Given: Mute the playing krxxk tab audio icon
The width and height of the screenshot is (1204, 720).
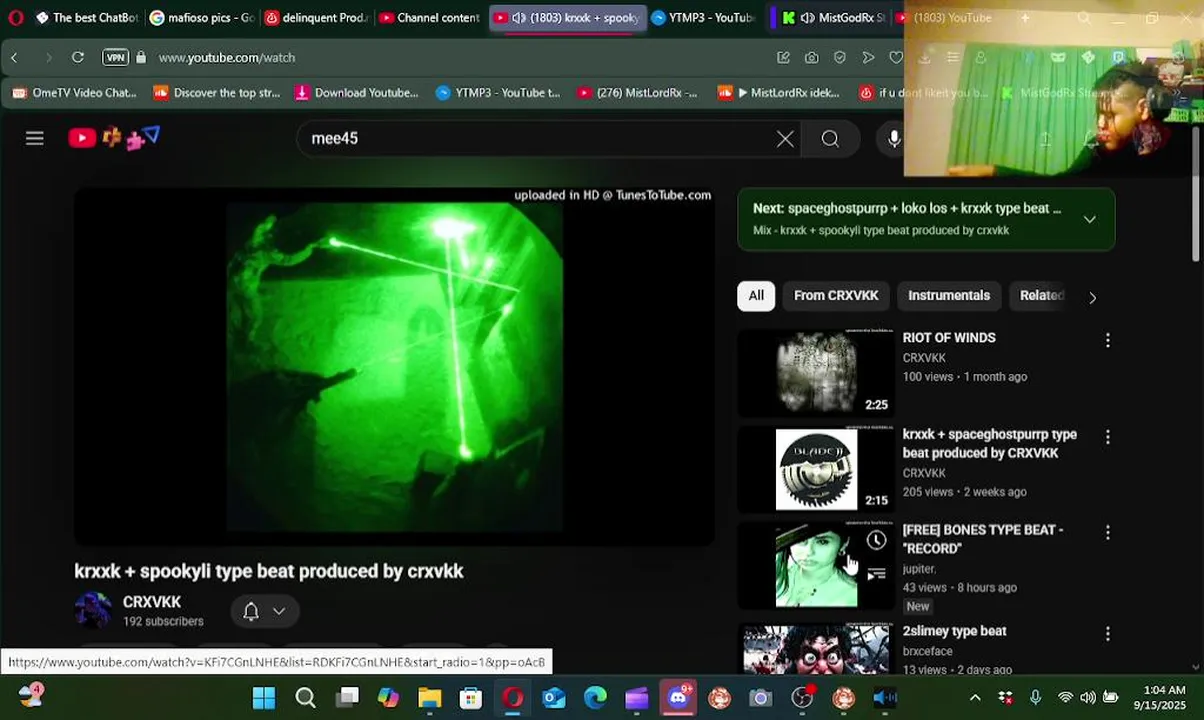Looking at the screenshot, I should pos(518,18).
